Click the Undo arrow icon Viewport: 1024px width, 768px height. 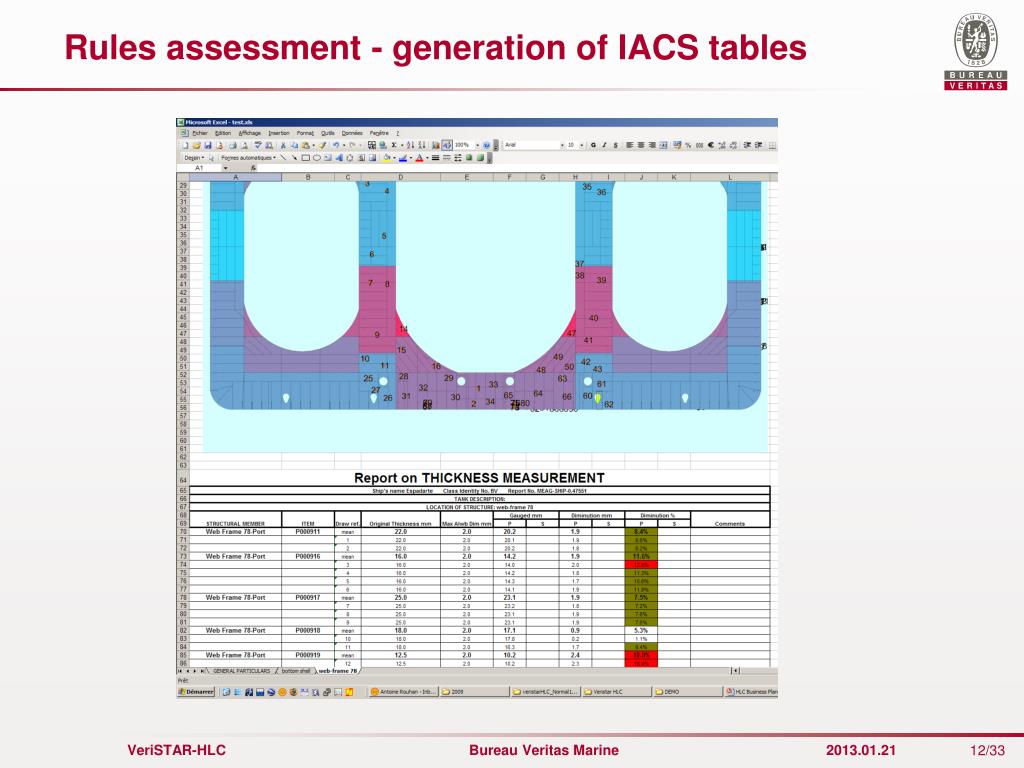tap(336, 145)
